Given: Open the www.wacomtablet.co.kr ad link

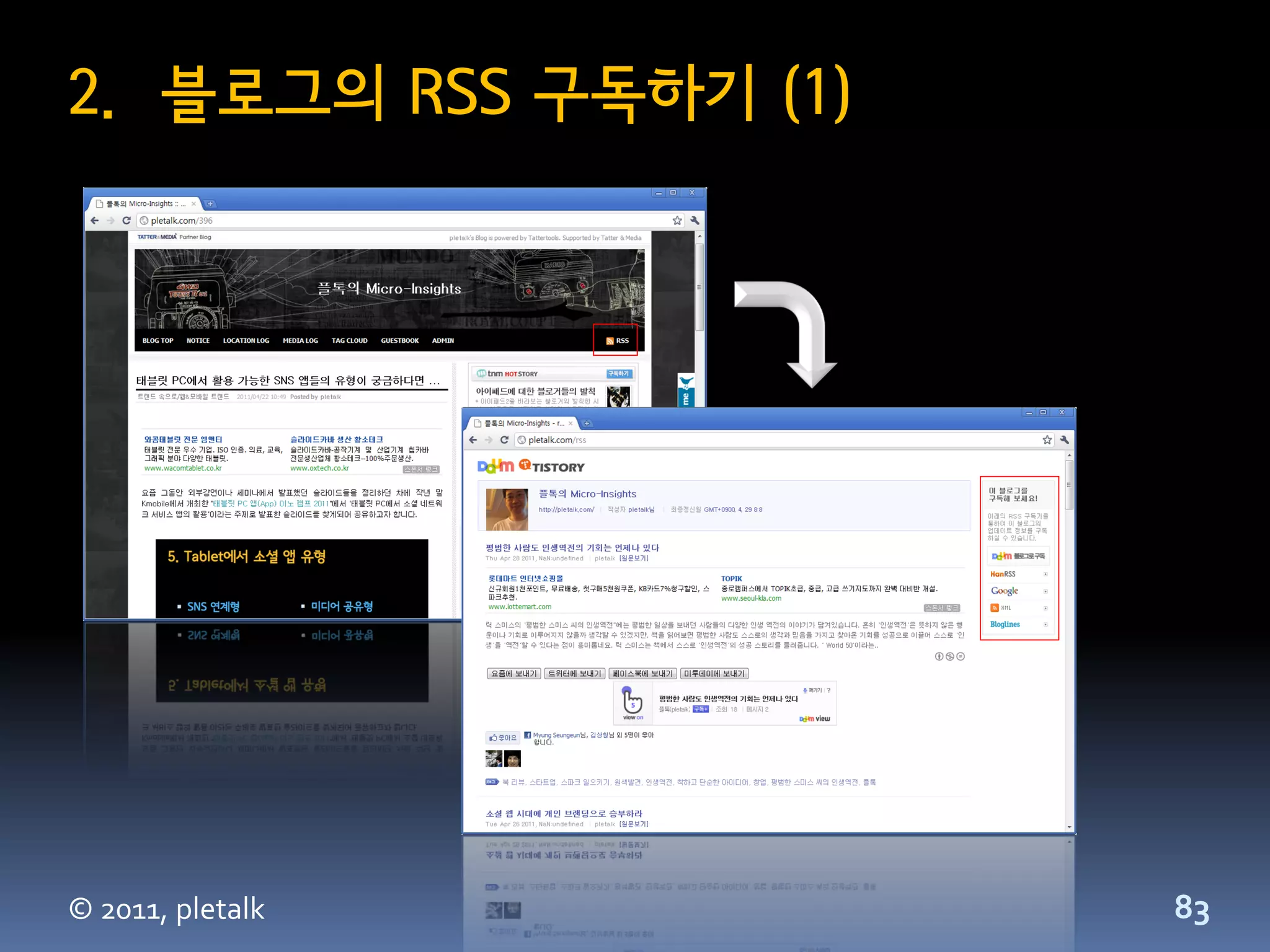Looking at the screenshot, I should [183, 469].
